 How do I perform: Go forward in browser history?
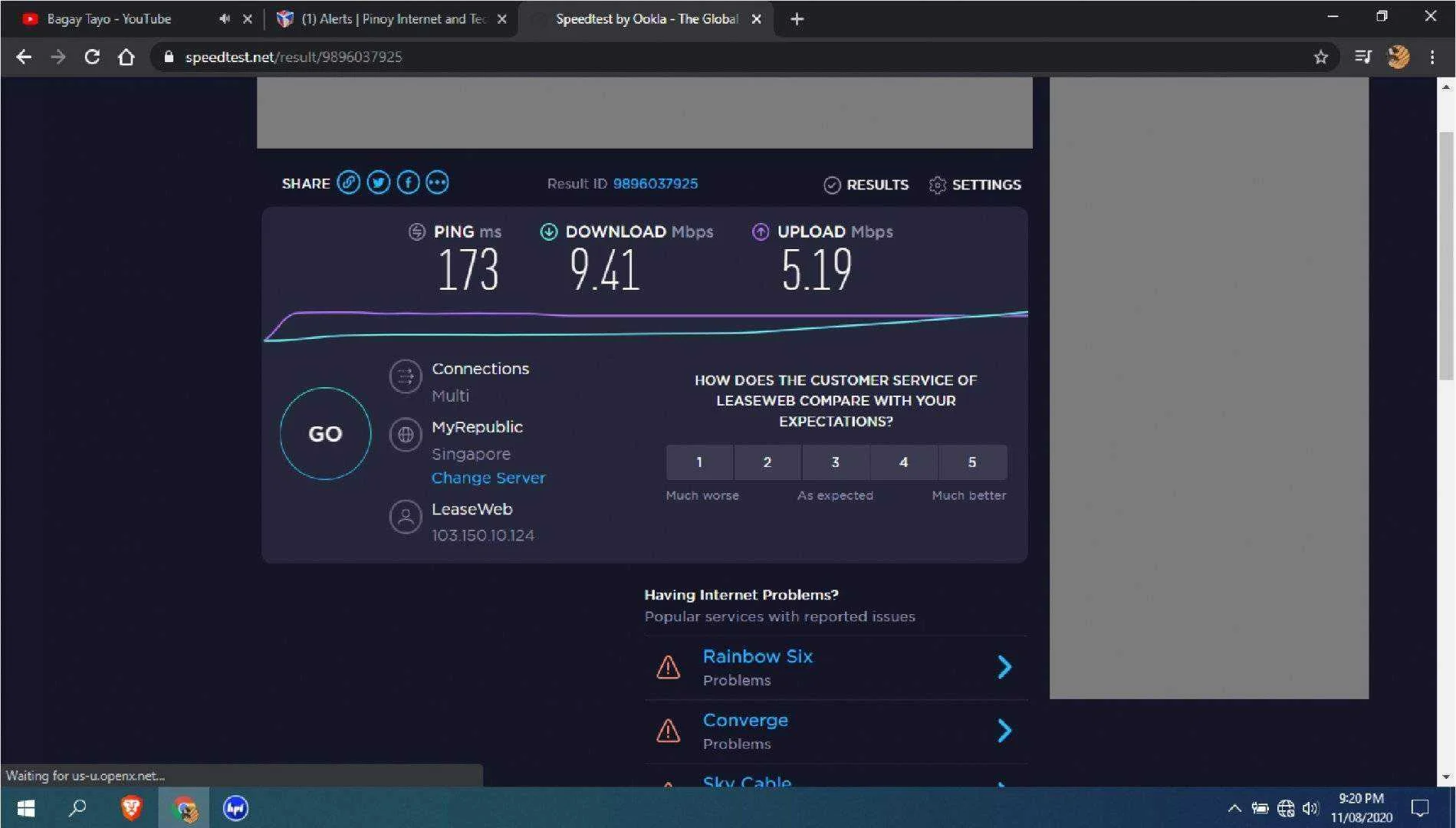pos(58,57)
